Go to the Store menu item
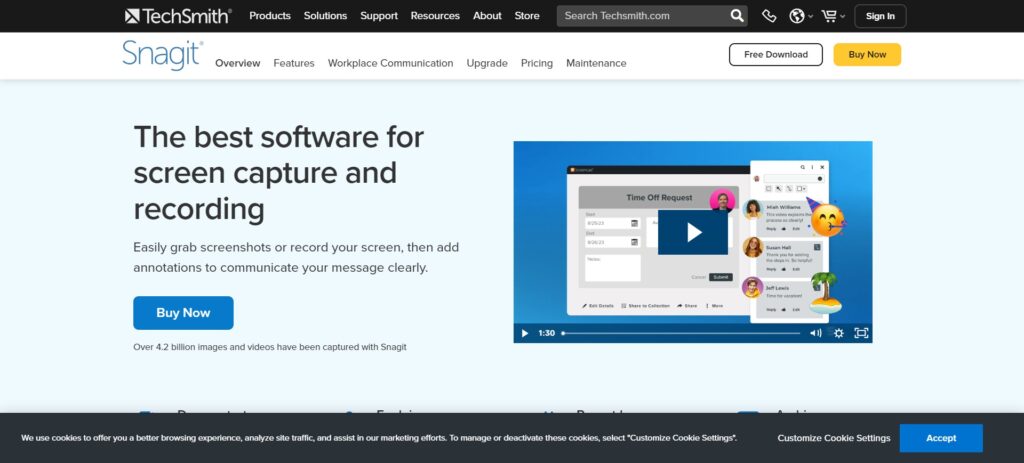 (x=527, y=16)
